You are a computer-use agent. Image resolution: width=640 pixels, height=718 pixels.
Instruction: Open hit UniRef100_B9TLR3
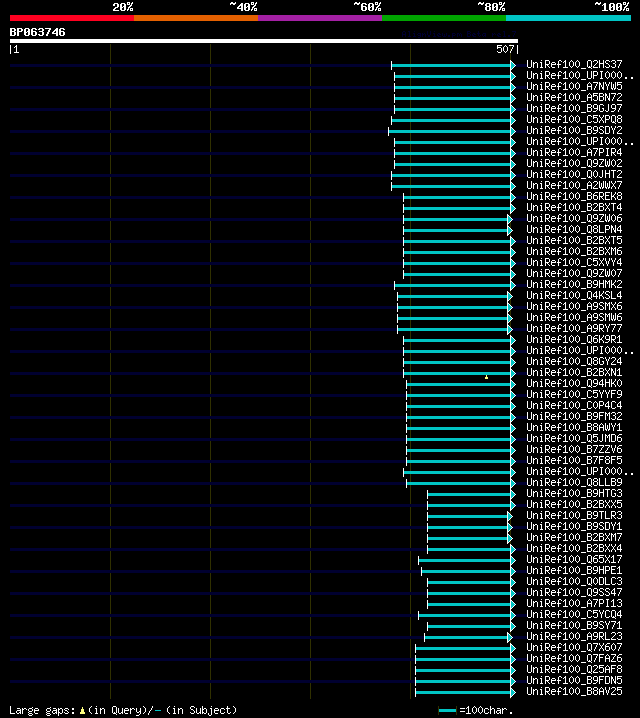pyautogui.click(x=574, y=515)
